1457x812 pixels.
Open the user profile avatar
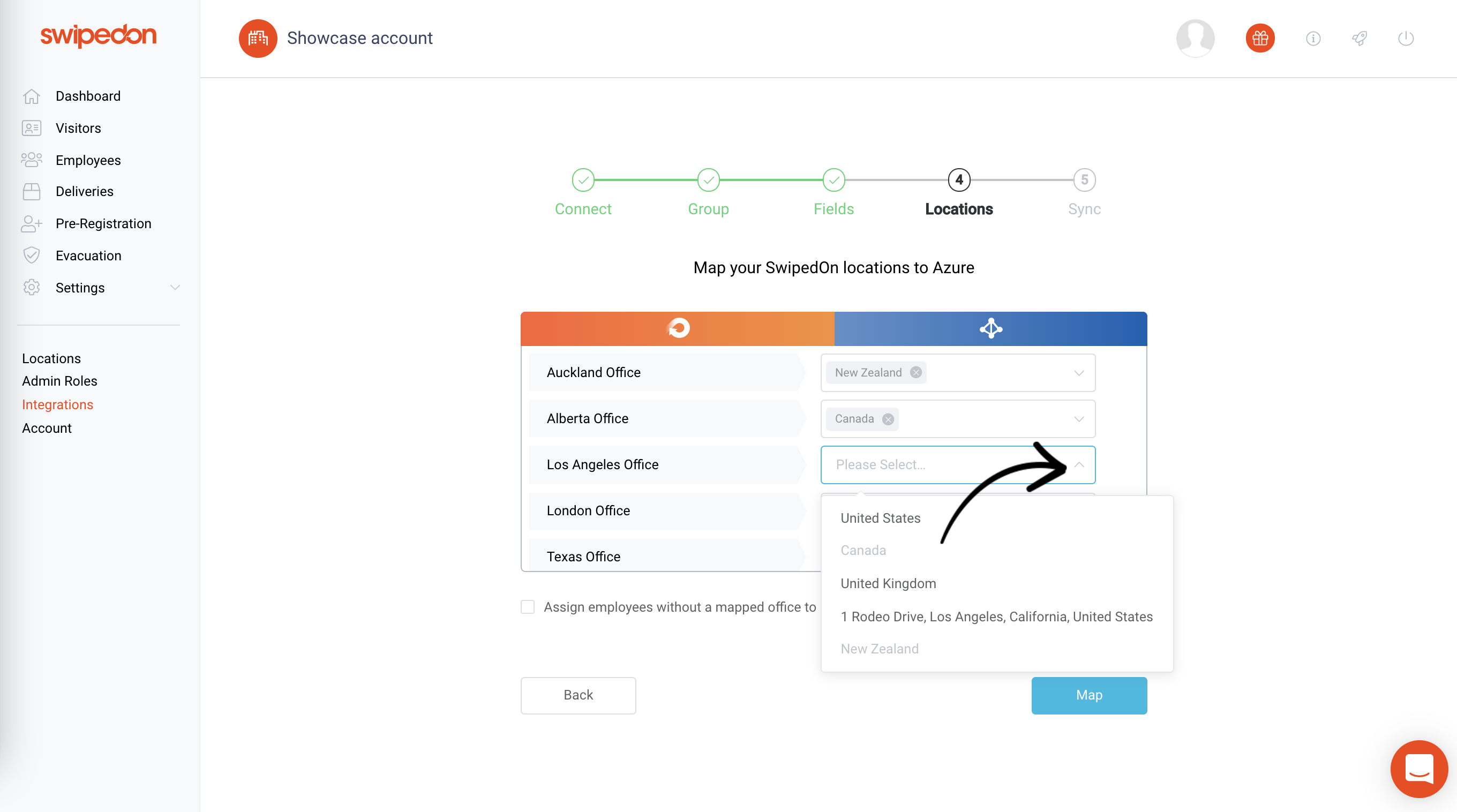click(x=1195, y=39)
